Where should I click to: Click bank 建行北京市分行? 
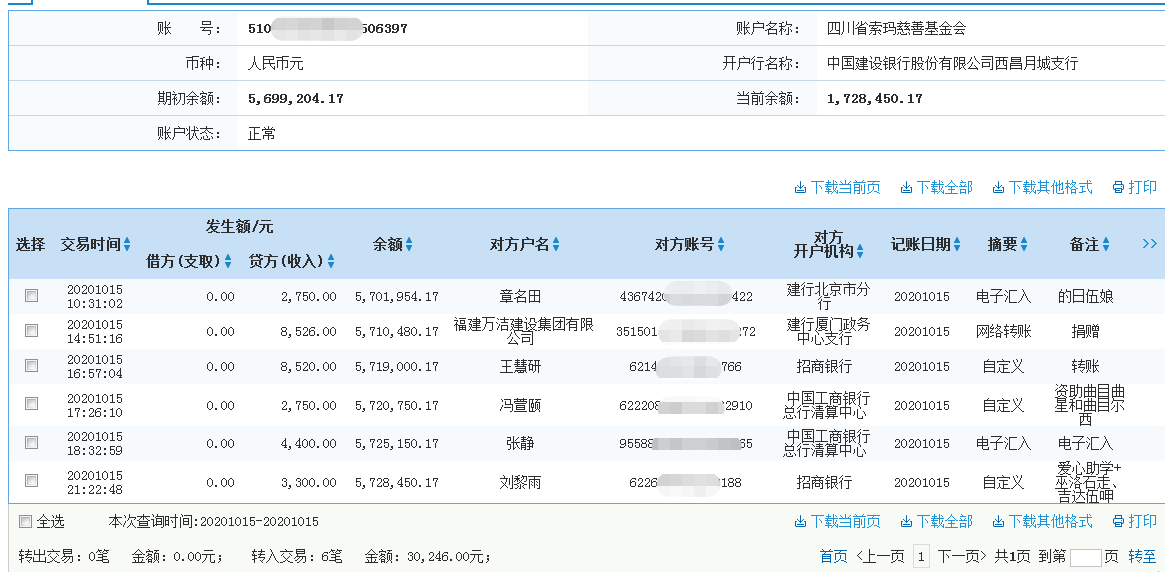pyautogui.click(x=828, y=296)
